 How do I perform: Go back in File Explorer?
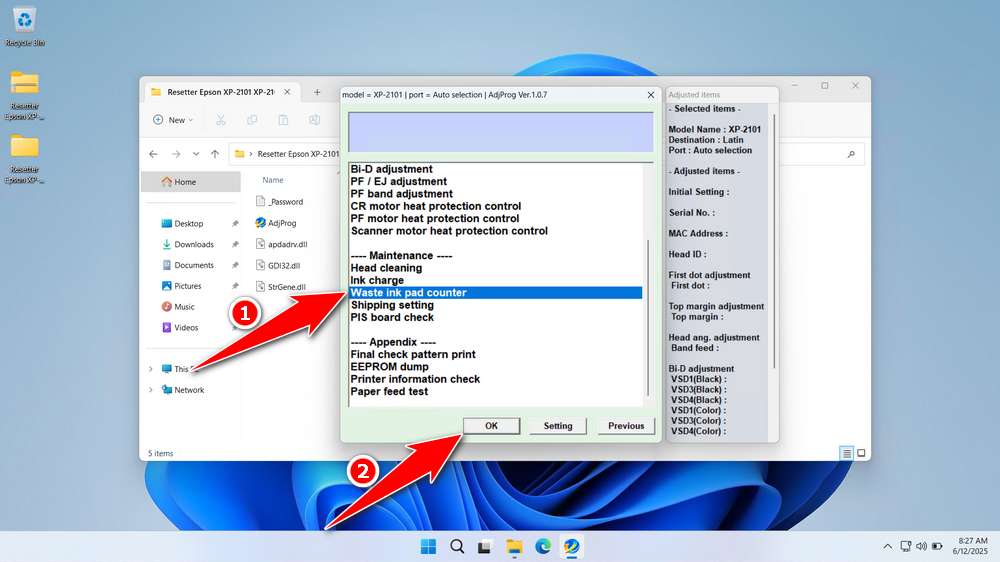click(x=153, y=154)
